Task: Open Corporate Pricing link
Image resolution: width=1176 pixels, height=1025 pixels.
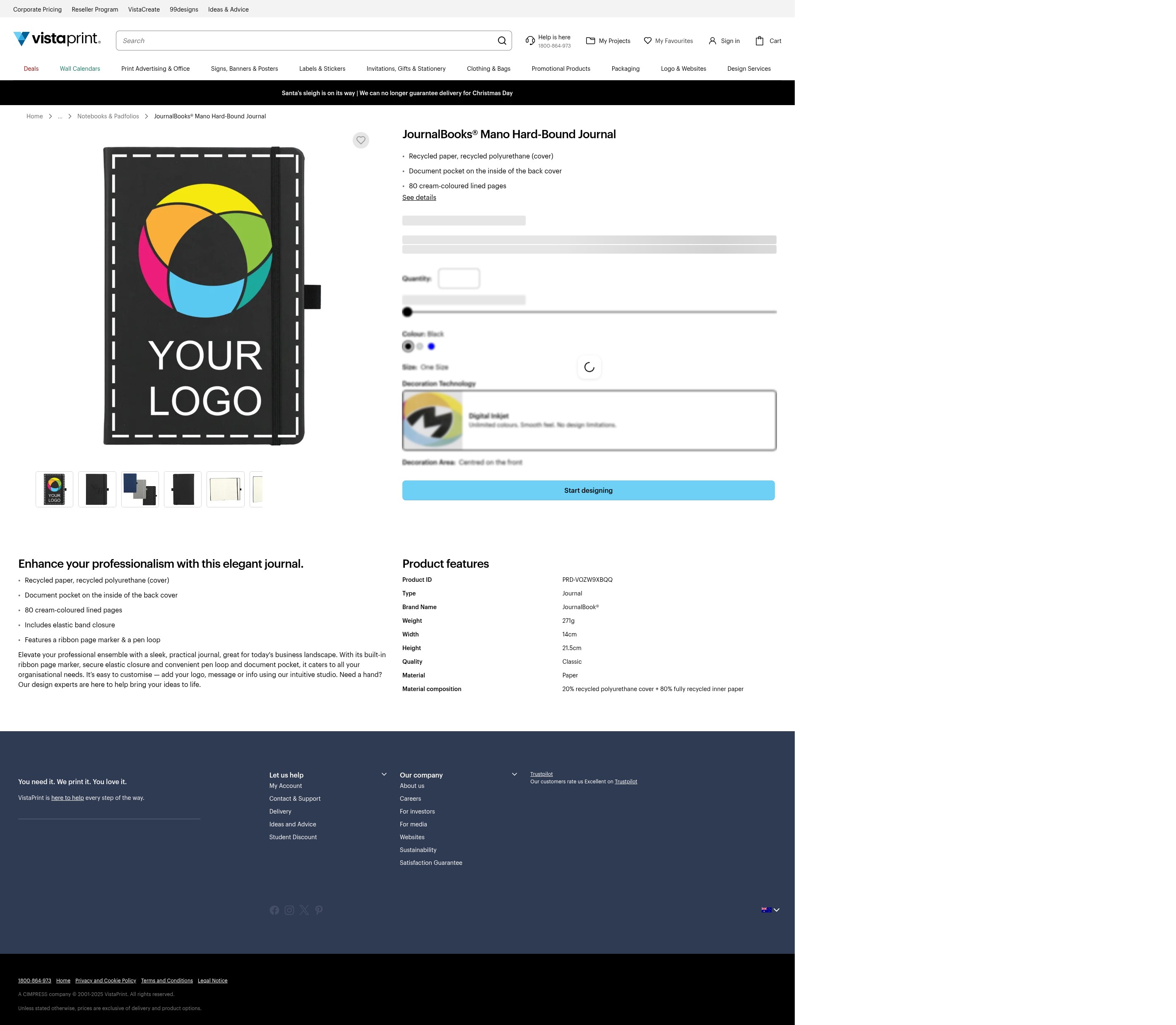Action: [37, 9]
